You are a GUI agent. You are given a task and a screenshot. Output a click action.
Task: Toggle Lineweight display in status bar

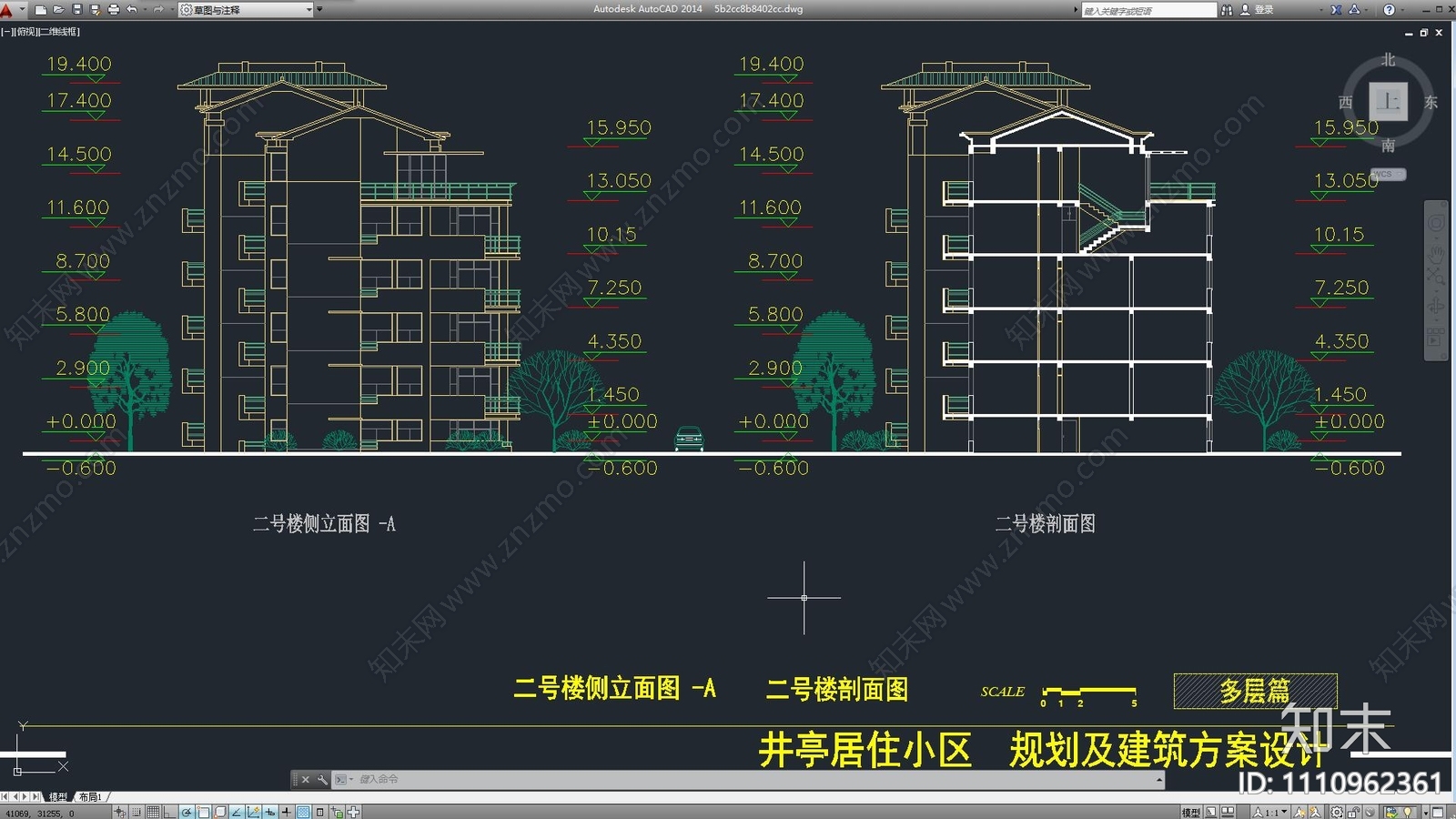pyautogui.click(x=286, y=812)
